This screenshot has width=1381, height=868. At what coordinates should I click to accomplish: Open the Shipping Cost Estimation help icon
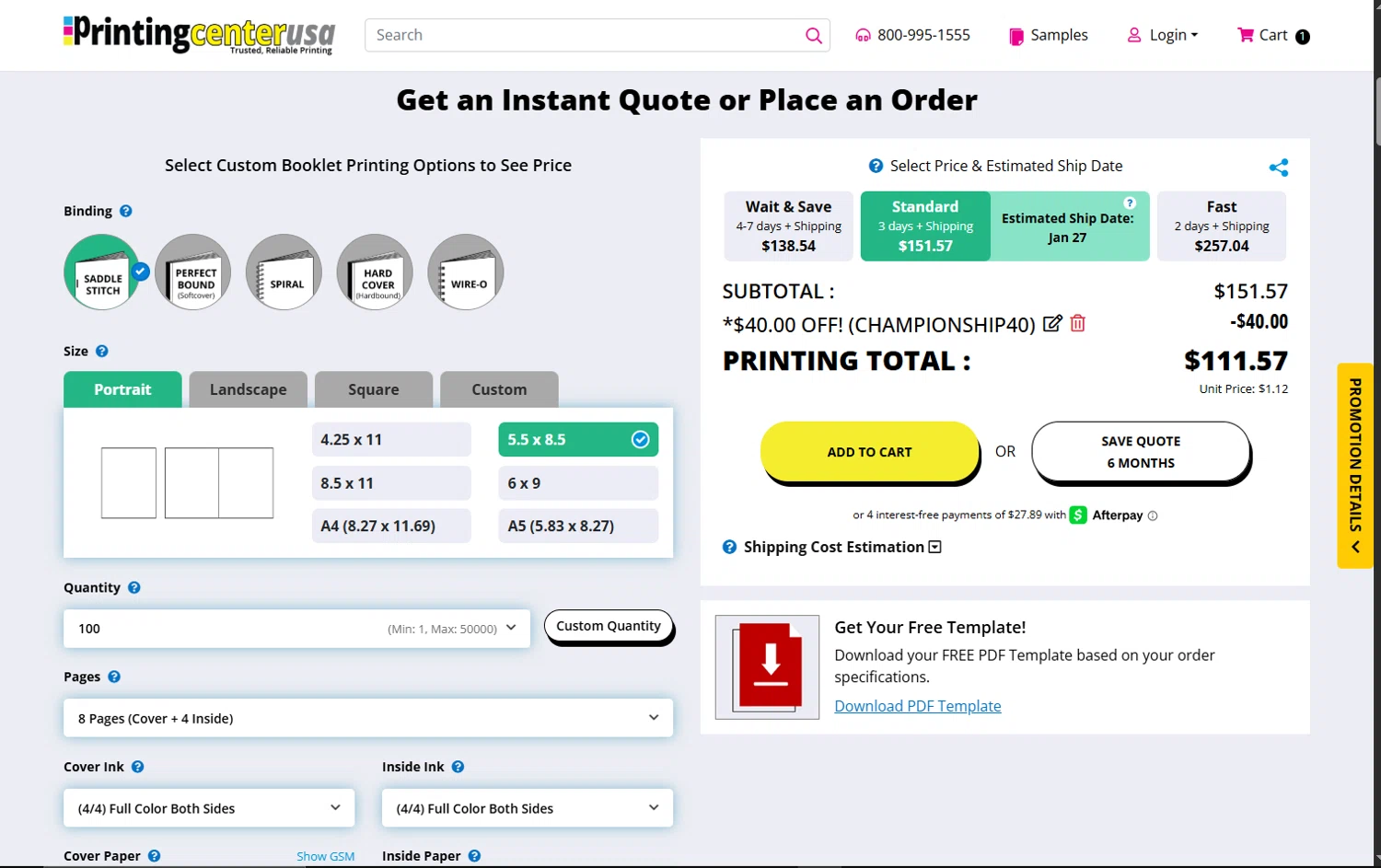pos(730,547)
